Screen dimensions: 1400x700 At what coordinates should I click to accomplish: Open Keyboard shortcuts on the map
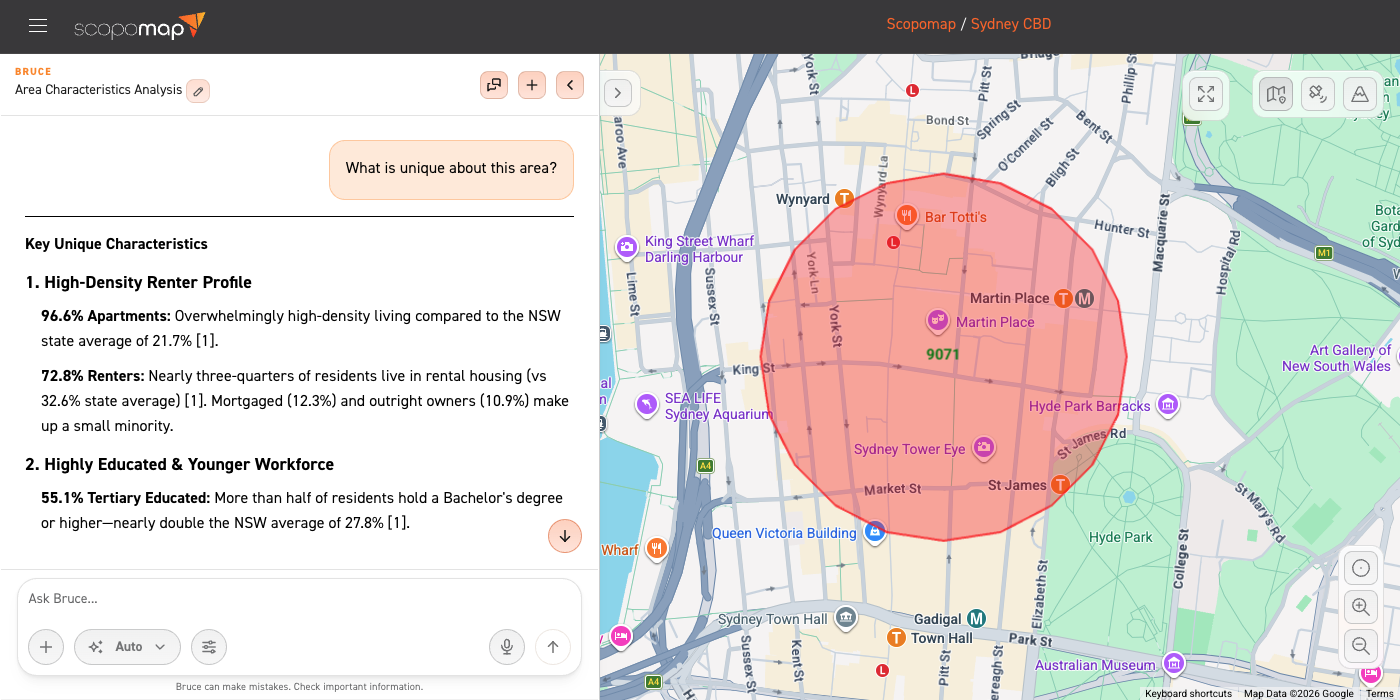click(x=1188, y=693)
